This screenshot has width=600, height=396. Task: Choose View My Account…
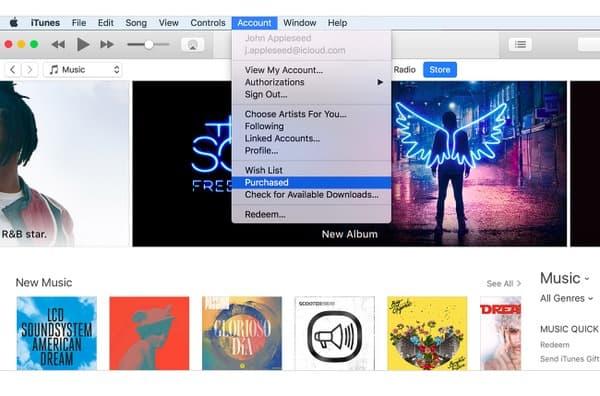point(311,70)
